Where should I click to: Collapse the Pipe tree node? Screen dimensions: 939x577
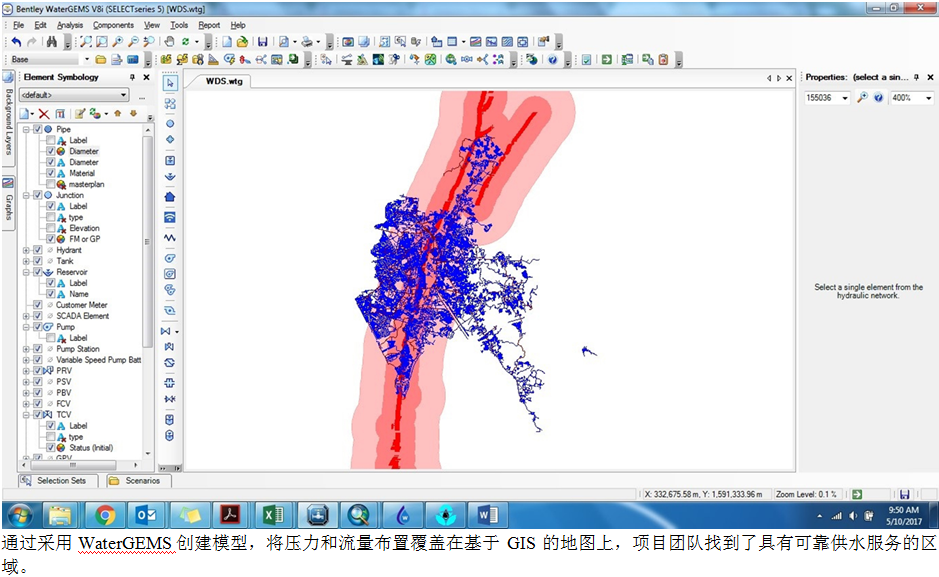coord(26,129)
